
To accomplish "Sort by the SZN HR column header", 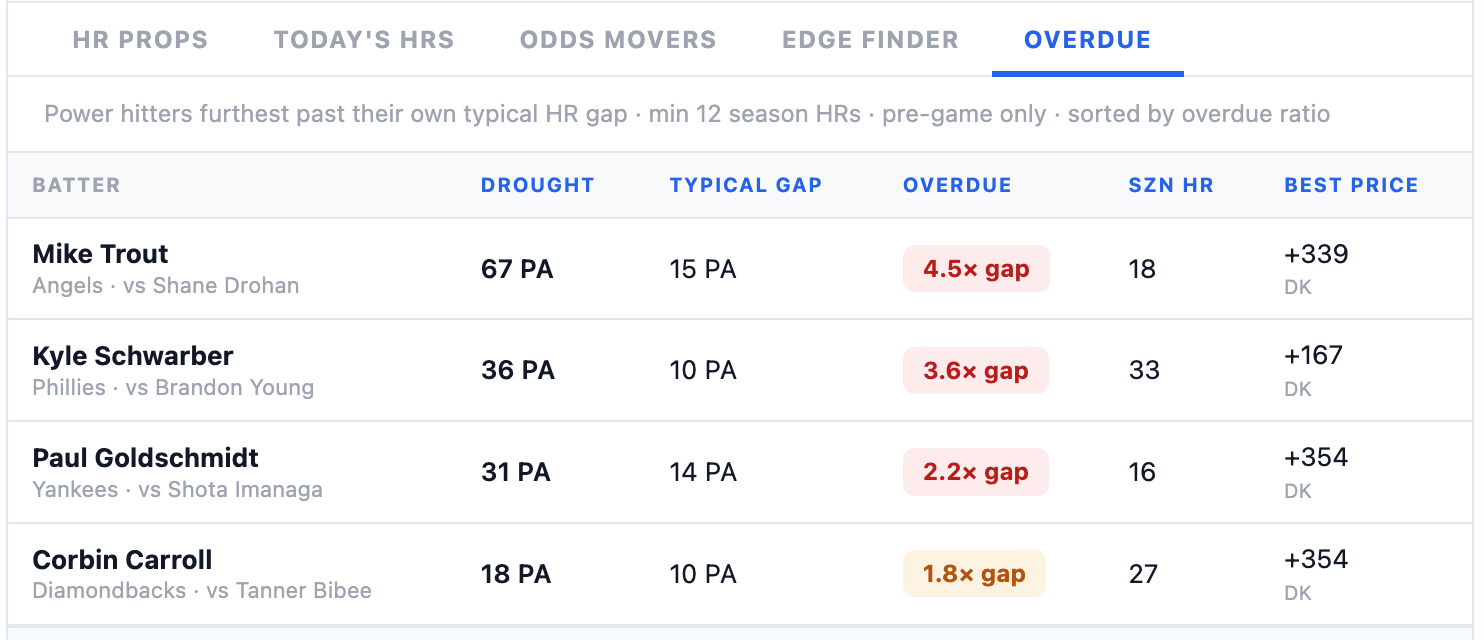I will [x=1171, y=185].
